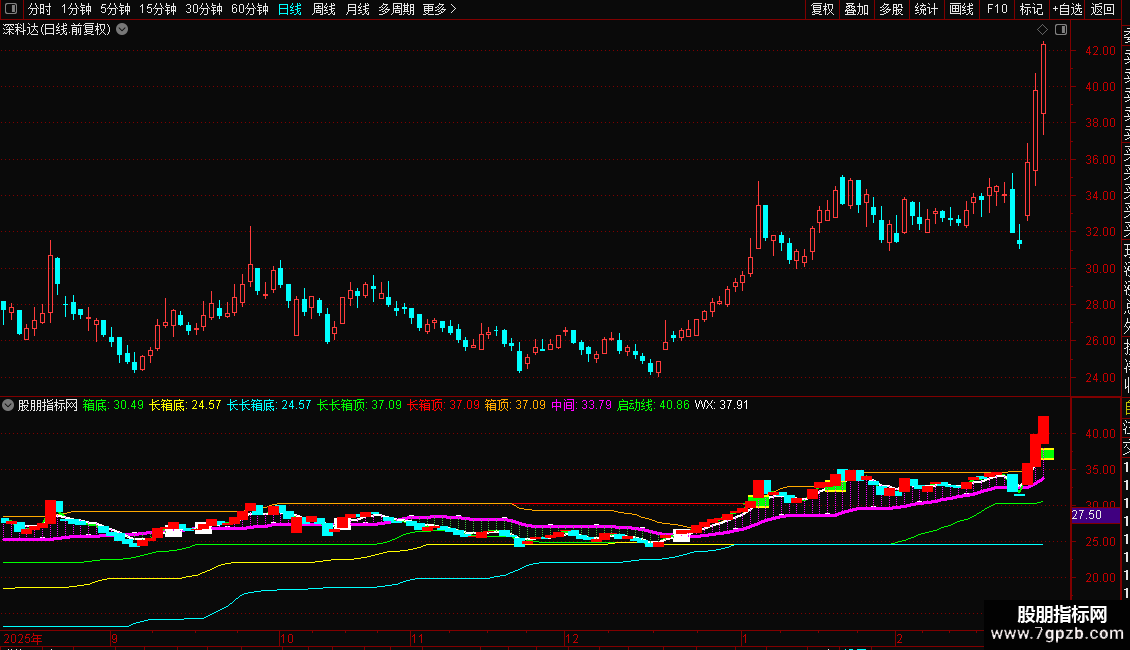Open the 深科达 chart settings dropdown
The width and height of the screenshot is (1130, 650).
coord(122,30)
